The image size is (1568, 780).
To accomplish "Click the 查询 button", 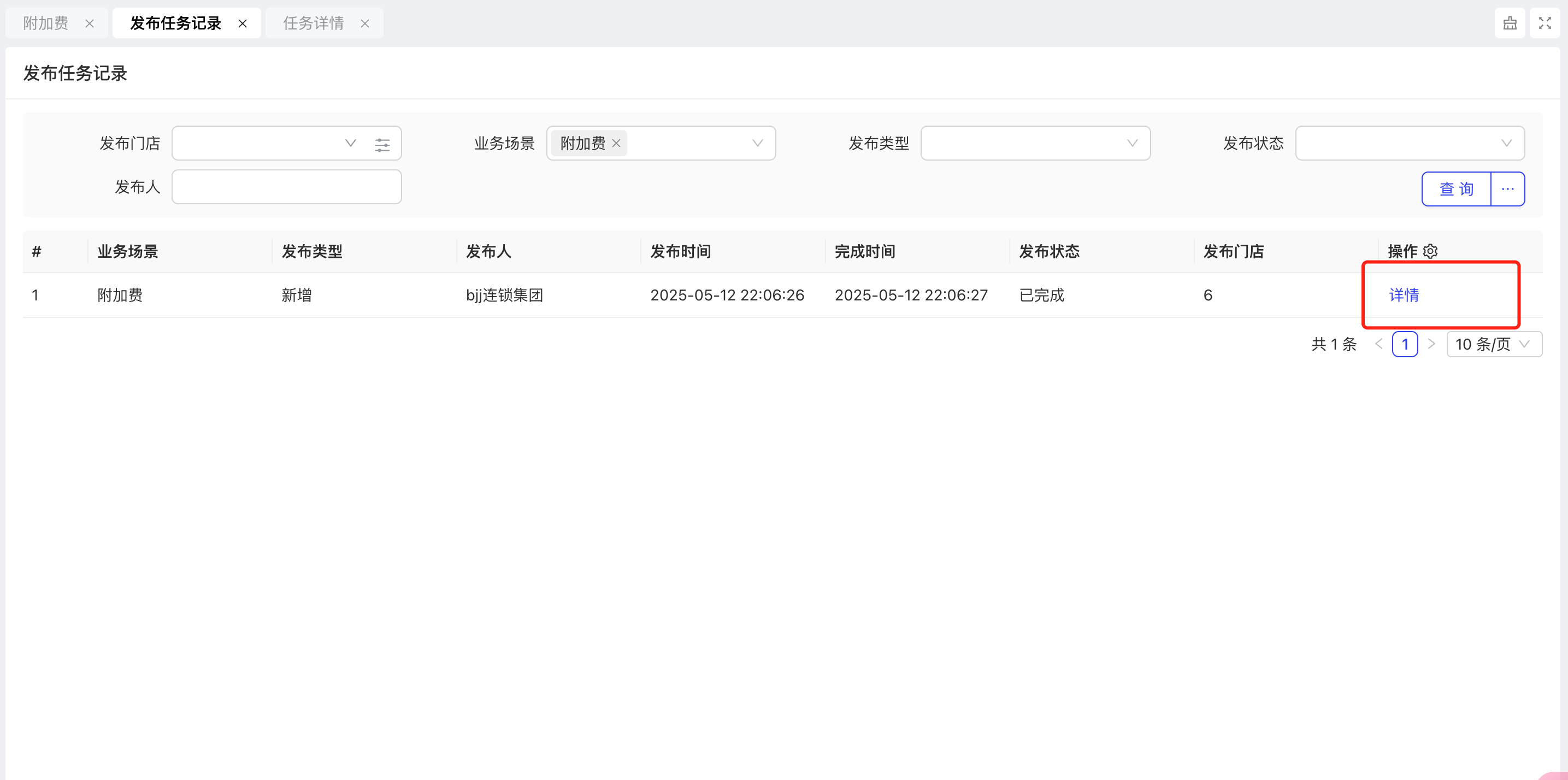I will click(x=1456, y=189).
